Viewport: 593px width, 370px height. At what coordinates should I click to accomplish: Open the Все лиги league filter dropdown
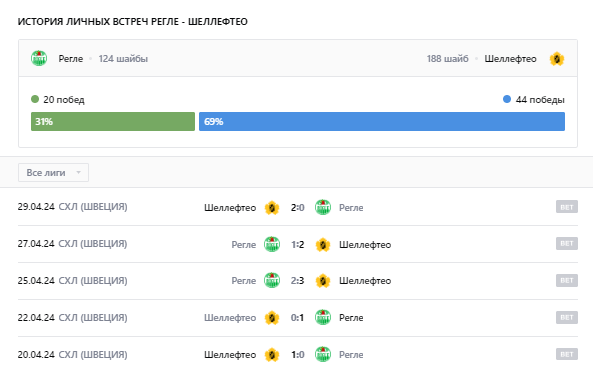[x=53, y=173]
